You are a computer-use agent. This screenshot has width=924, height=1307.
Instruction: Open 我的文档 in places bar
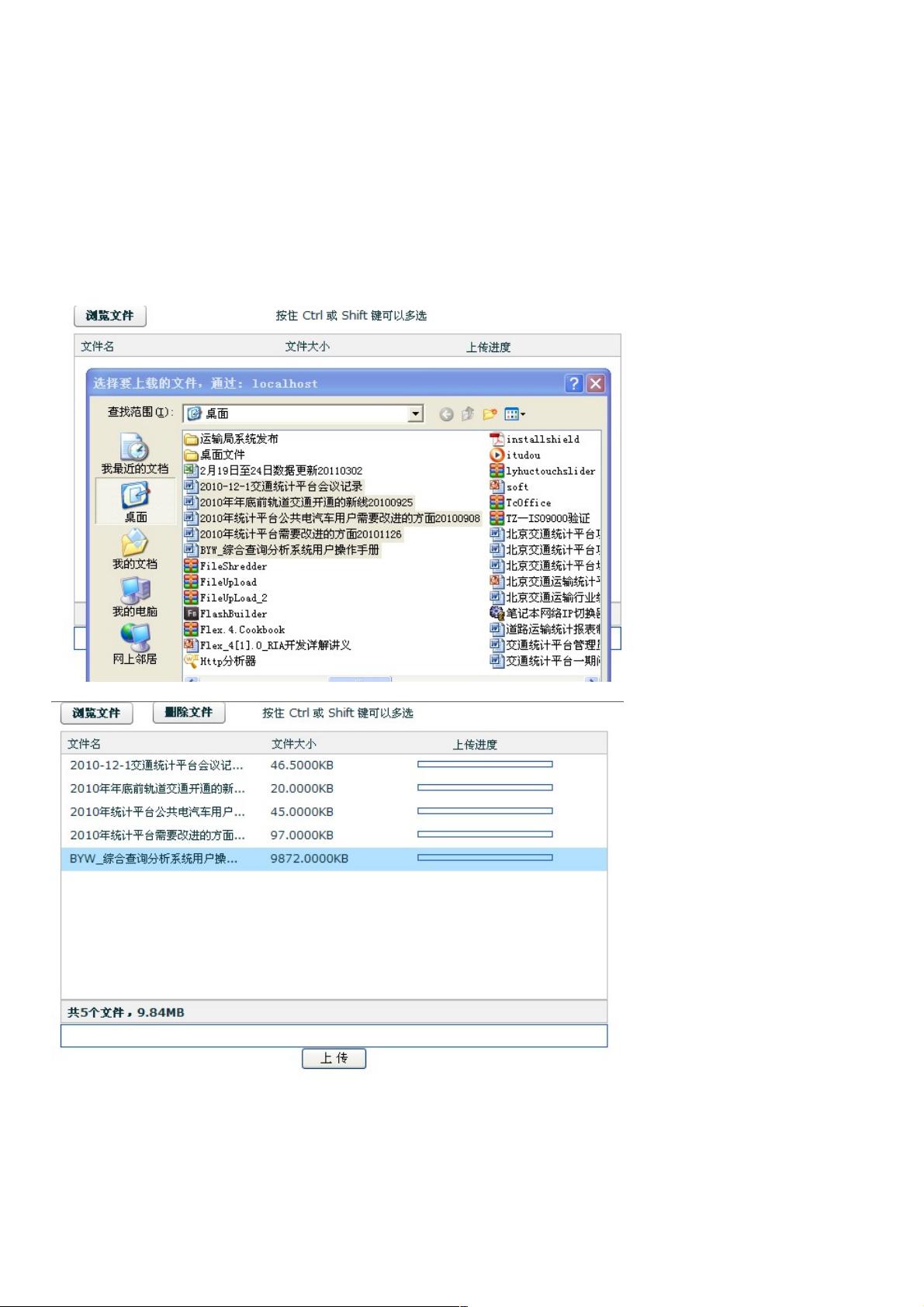coord(135,549)
